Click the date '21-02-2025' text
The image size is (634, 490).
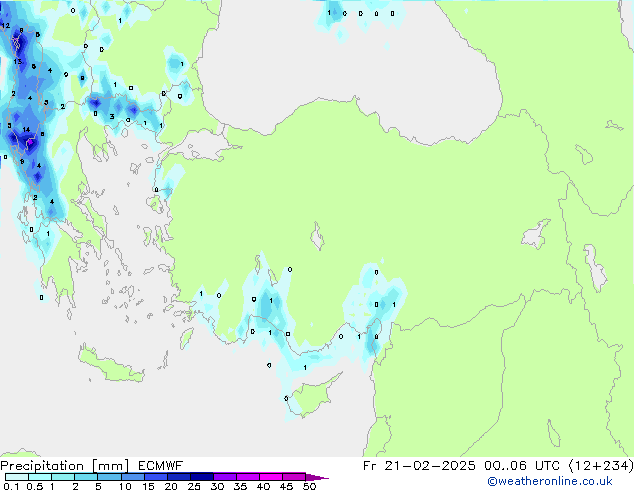point(429,466)
